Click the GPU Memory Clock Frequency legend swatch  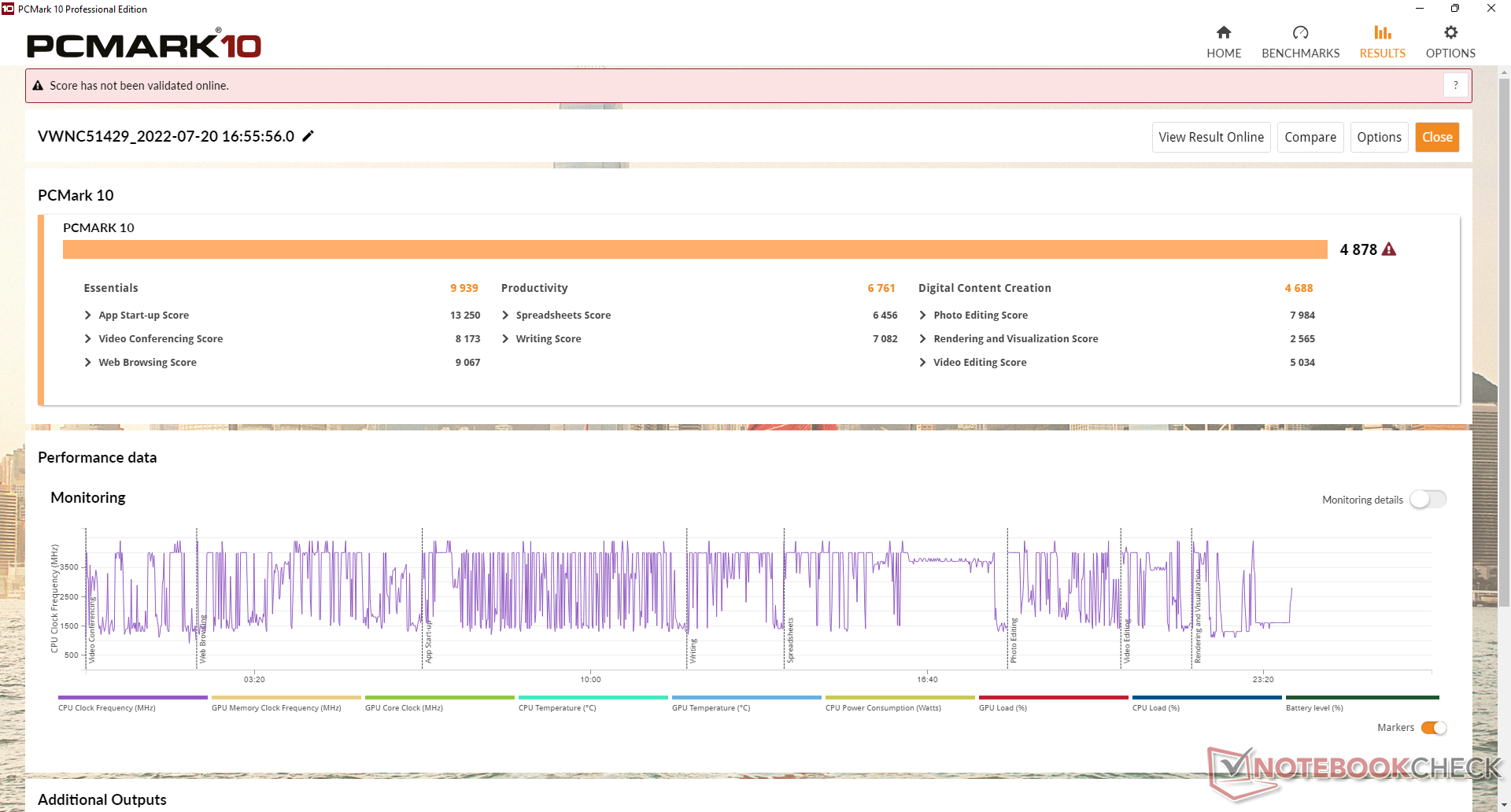tap(286, 697)
